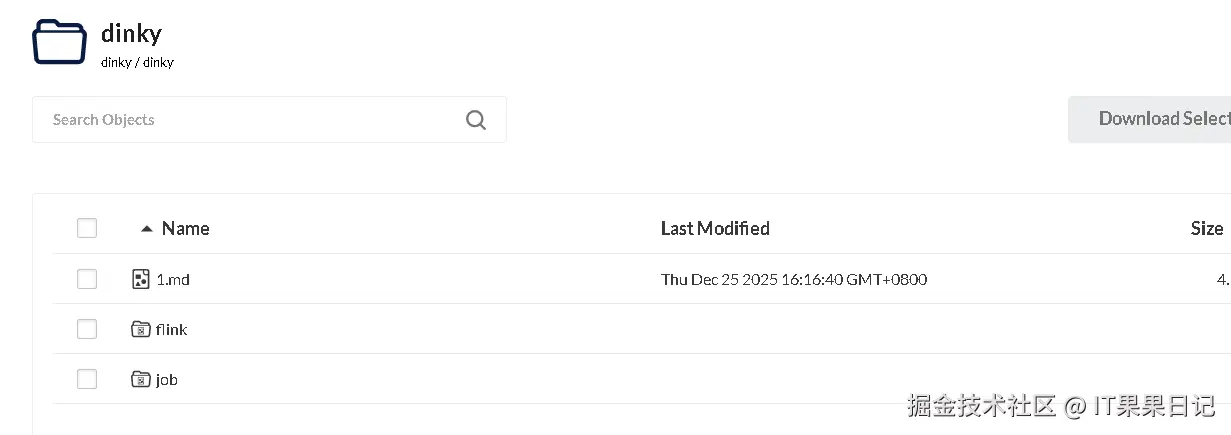This screenshot has width=1231, height=435.
Task: Sort objects by Size column
Action: [1206, 229]
